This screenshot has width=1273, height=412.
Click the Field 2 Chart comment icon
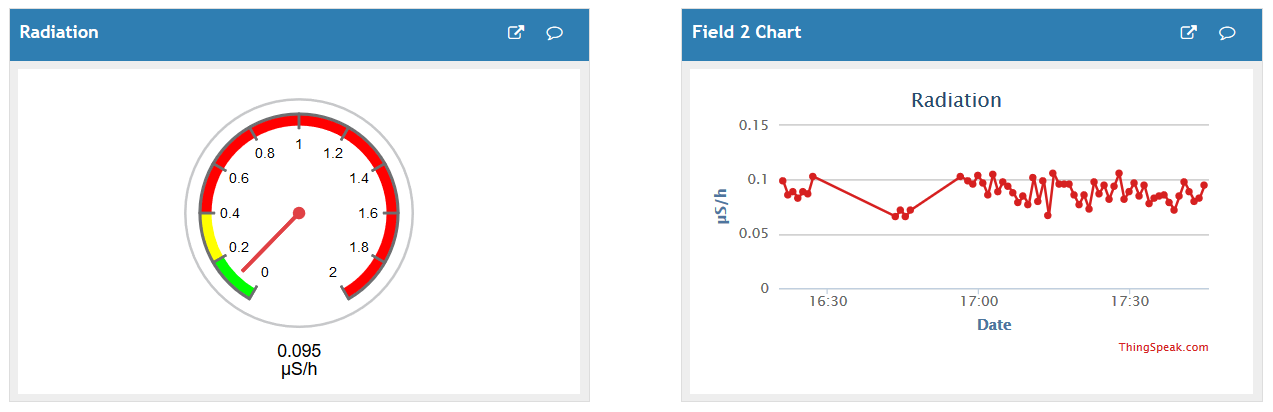(1227, 33)
